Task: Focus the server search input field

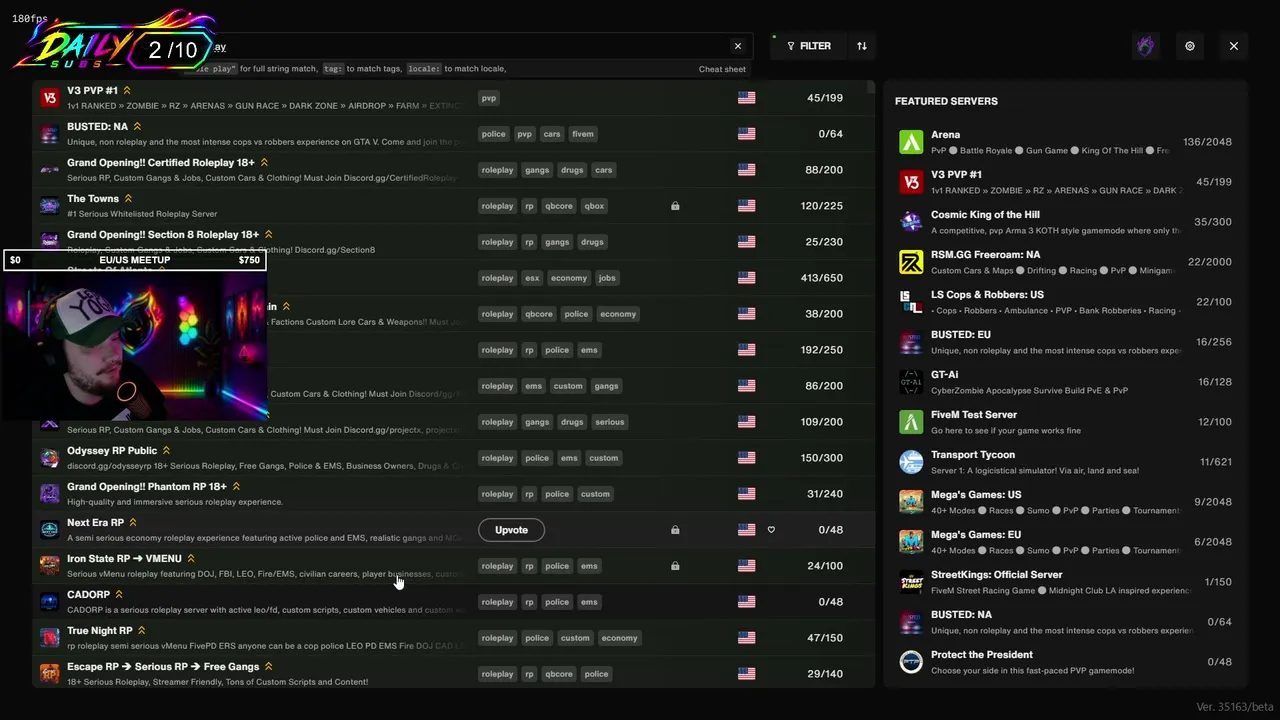Action: click(470, 46)
